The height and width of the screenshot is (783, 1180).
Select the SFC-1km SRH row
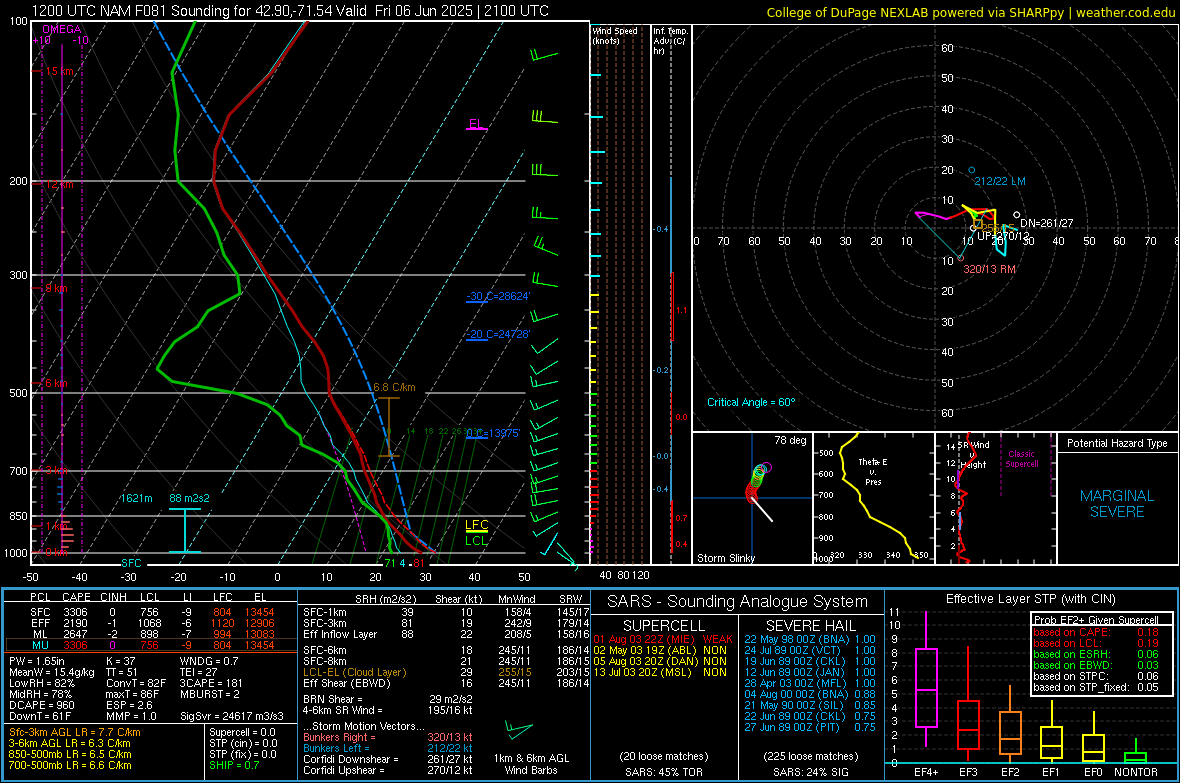coord(446,613)
